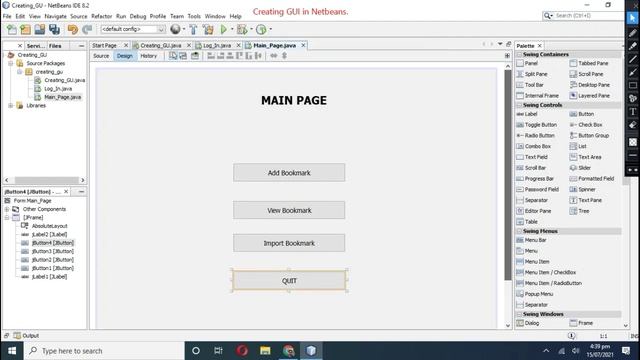Click the New Project toolbar icon
The image size is (640, 360).
[25, 29]
